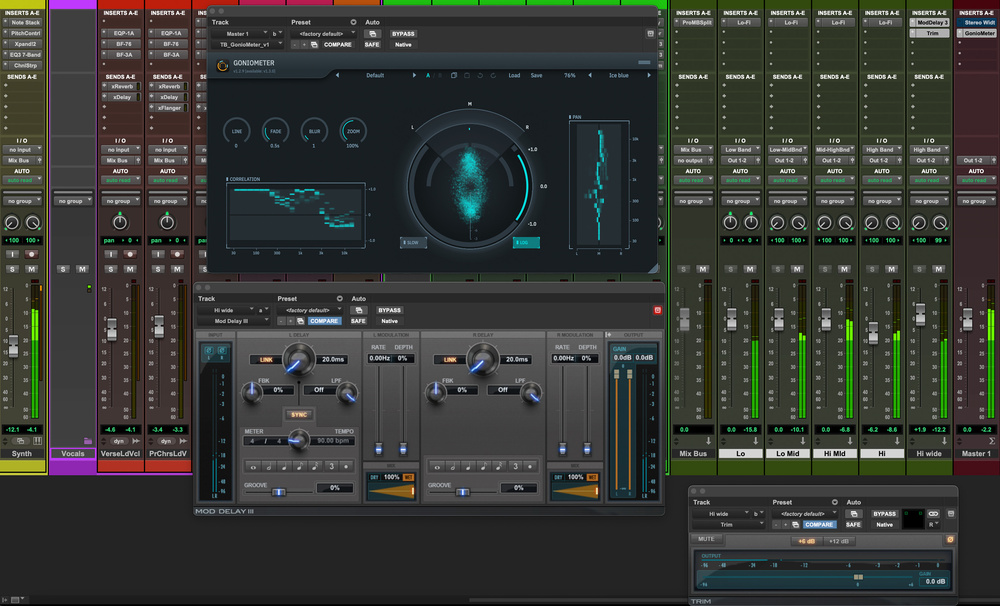Screen dimensions: 1000x606
Task: Click the Goniometer plugin logo icon
Action: click(222, 66)
